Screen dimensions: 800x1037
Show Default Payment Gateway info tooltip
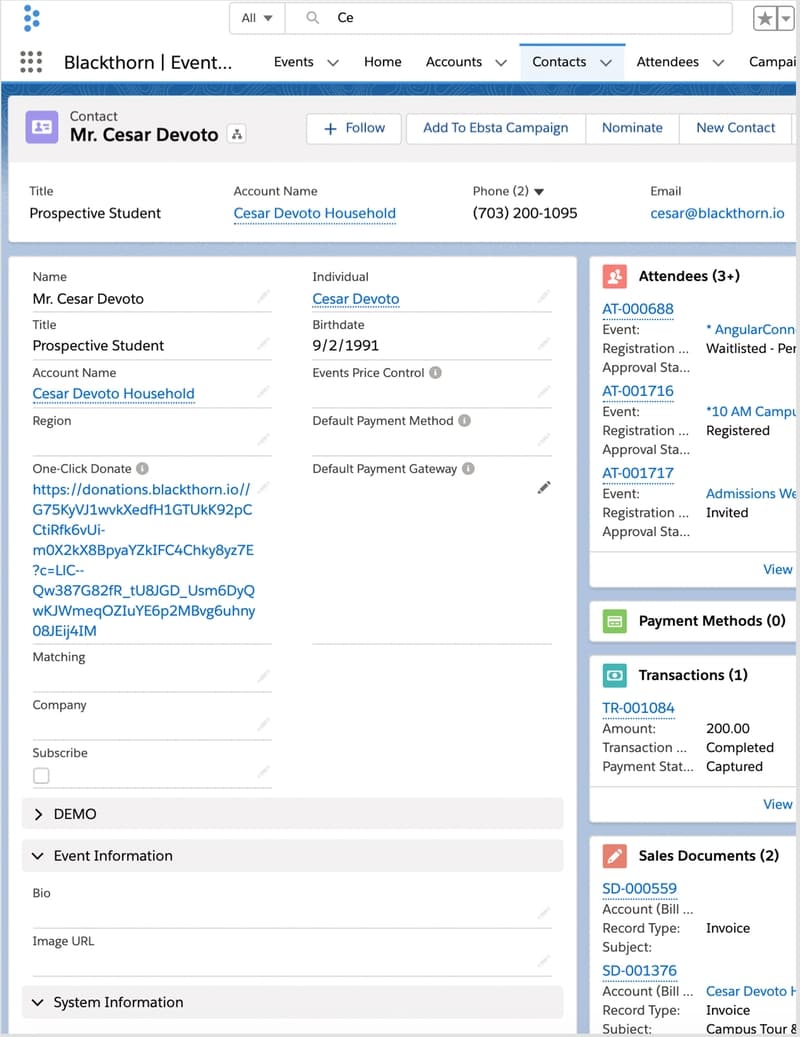point(468,468)
